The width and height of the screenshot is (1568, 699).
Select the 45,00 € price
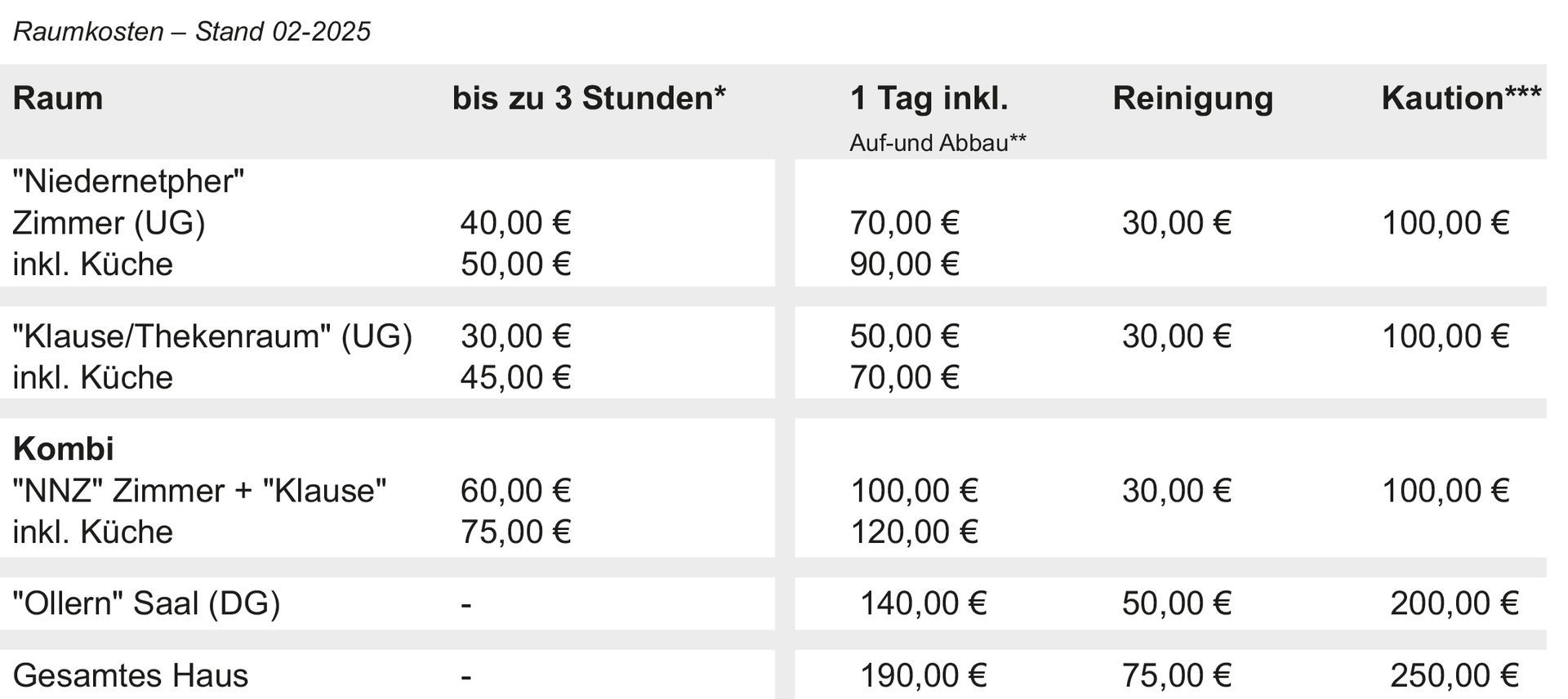pyautogui.click(x=515, y=378)
